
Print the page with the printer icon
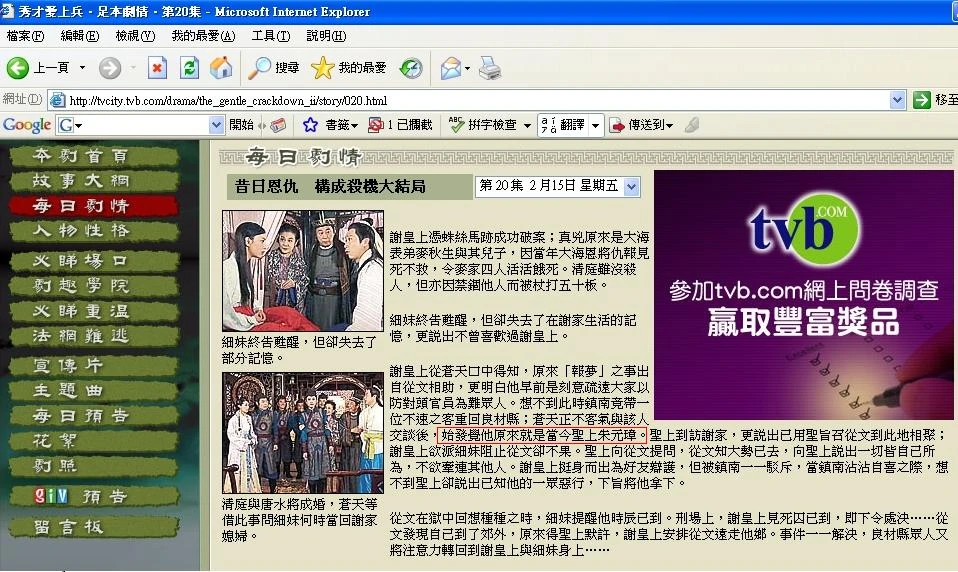coord(490,68)
